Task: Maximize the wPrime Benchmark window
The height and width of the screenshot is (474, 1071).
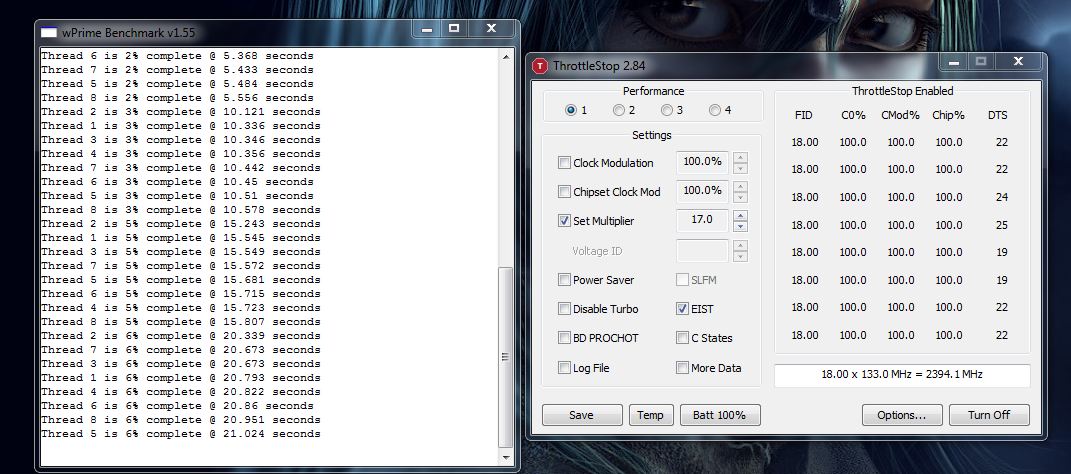Action: click(x=454, y=29)
